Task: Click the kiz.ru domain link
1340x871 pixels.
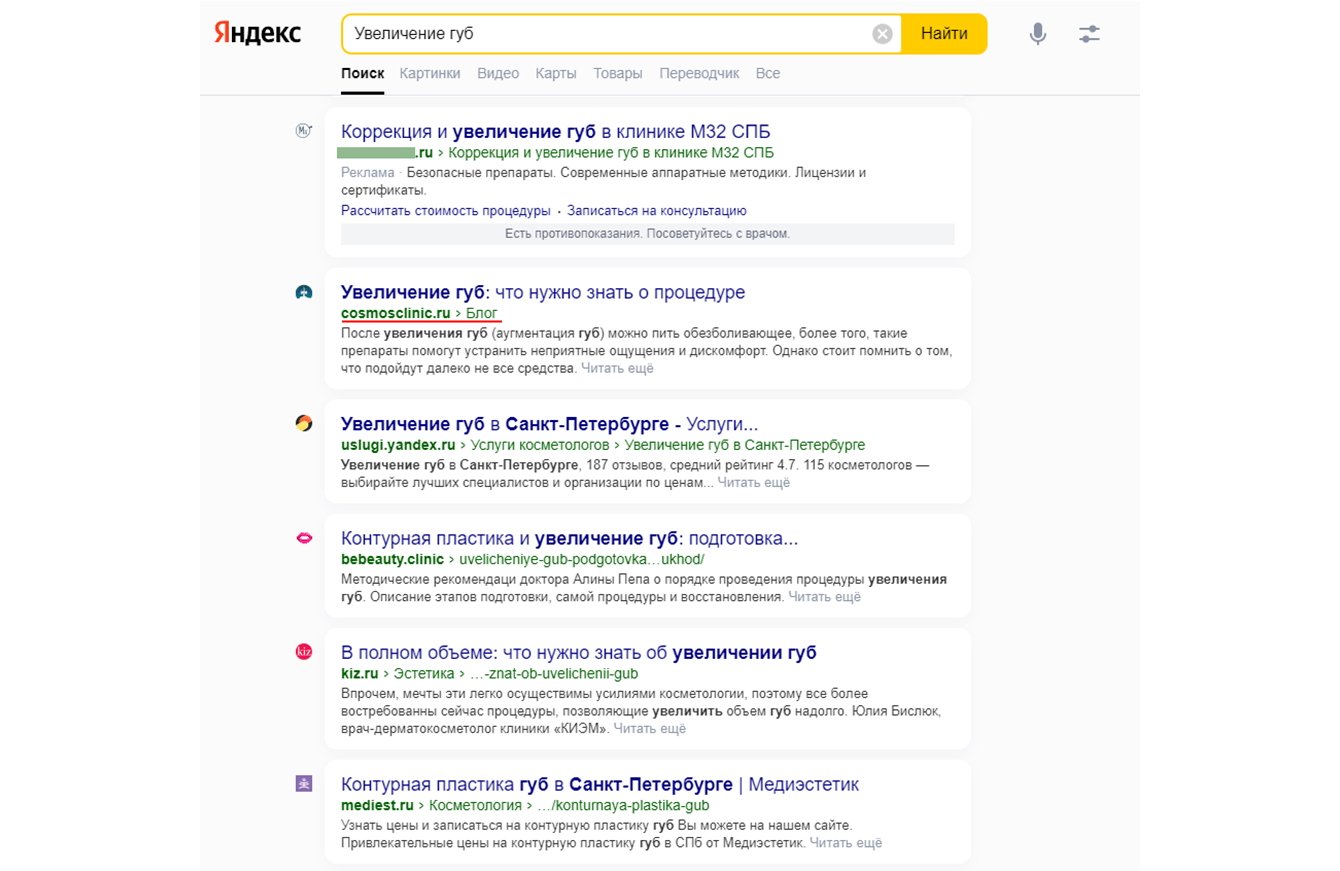Action: (359, 673)
